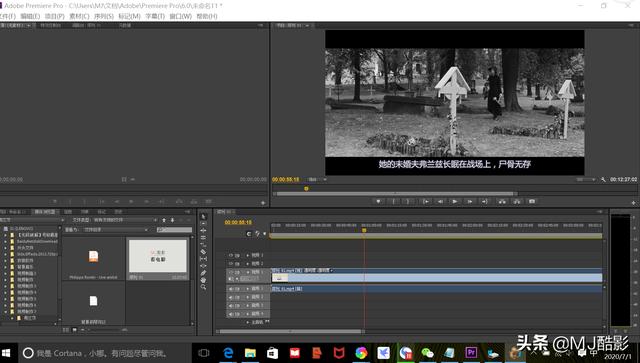Screen dimensions: 640x363
Task: Open 'view as' dropdown in Media Browser
Action: (x=116, y=230)
